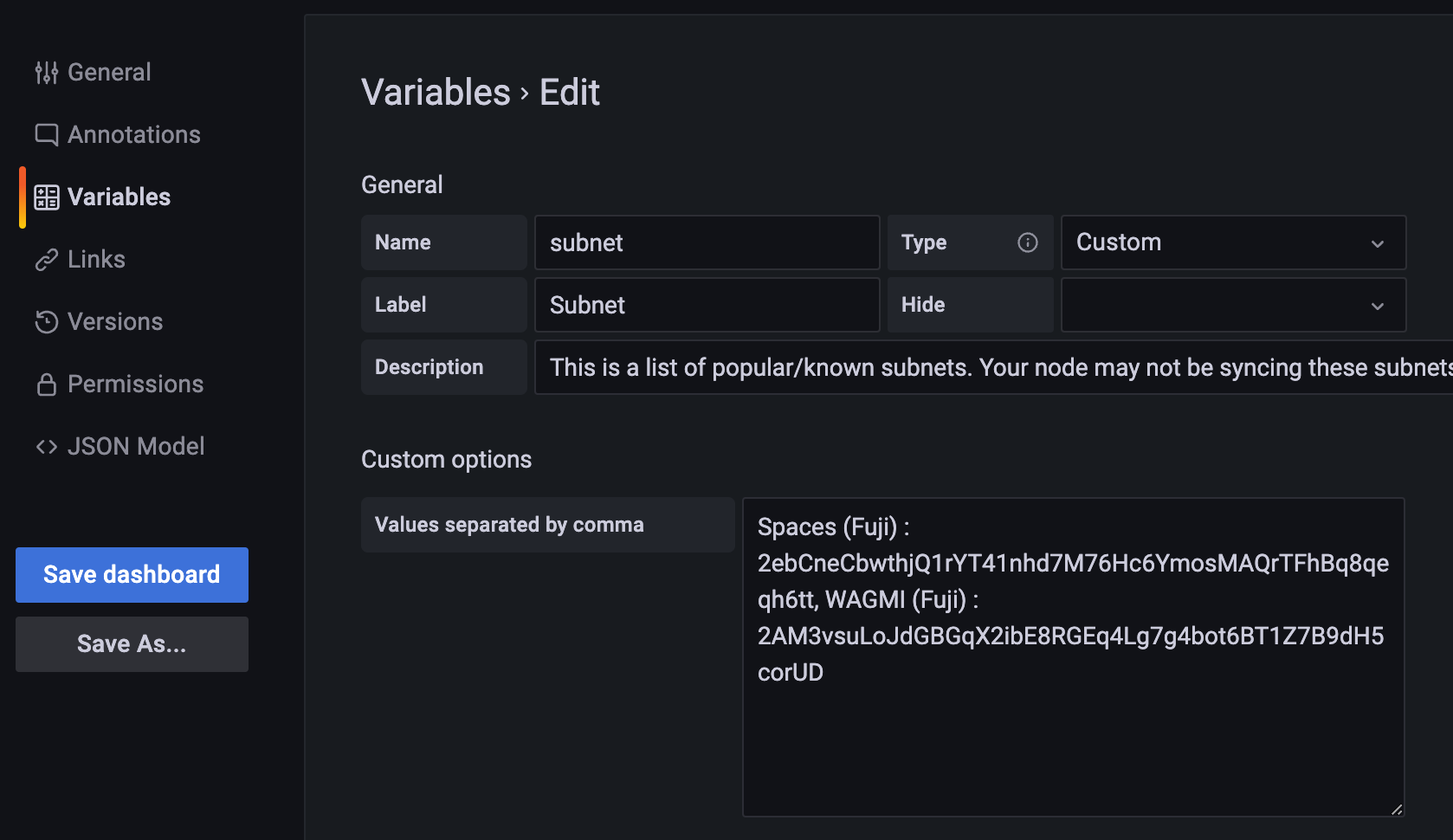Viewport: 1453px width, 840px height.
Task: Select the subnet Name input field
Action: tap(707, 242)
